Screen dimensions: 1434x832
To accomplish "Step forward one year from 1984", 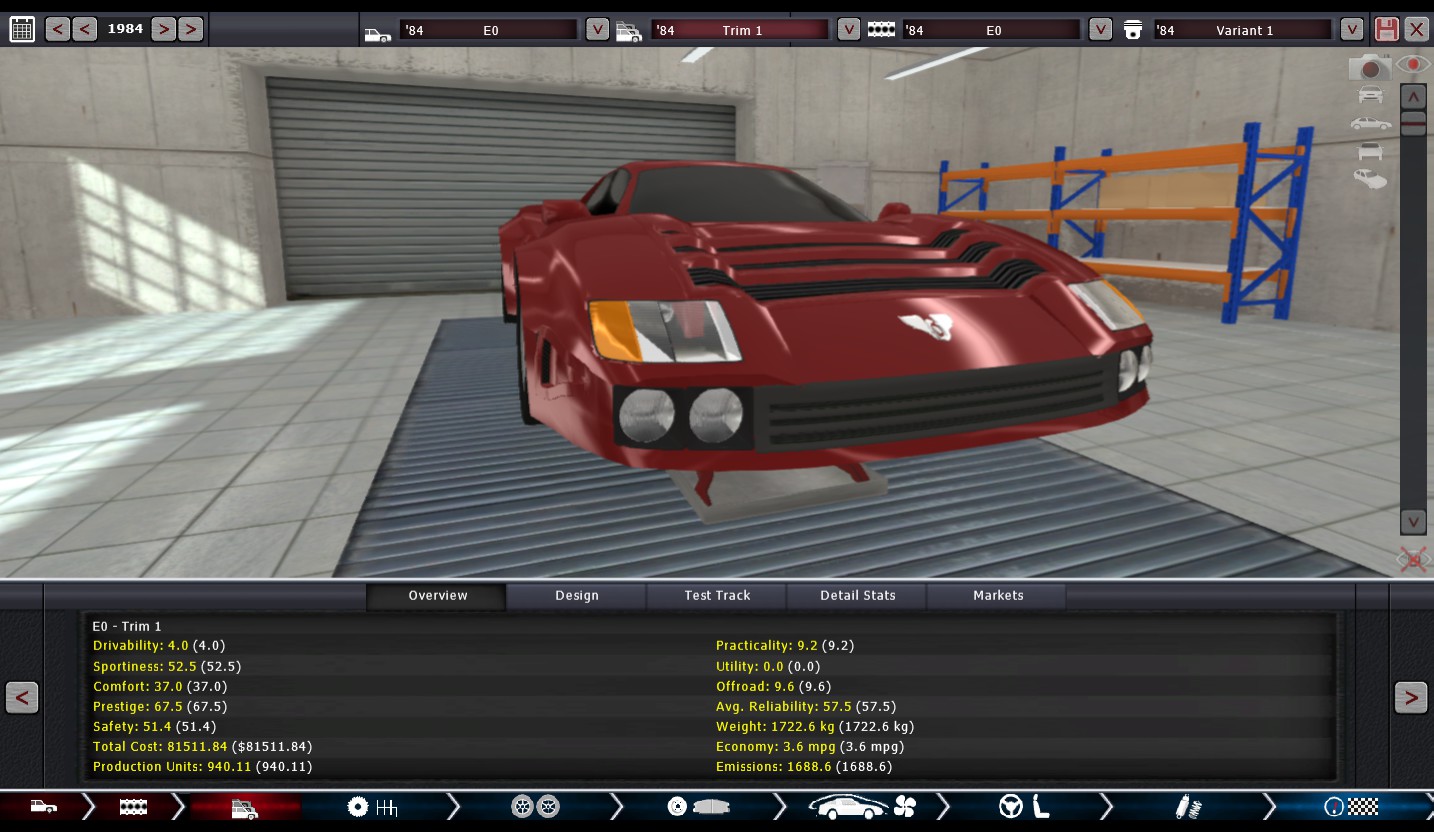I will point(163,29).
